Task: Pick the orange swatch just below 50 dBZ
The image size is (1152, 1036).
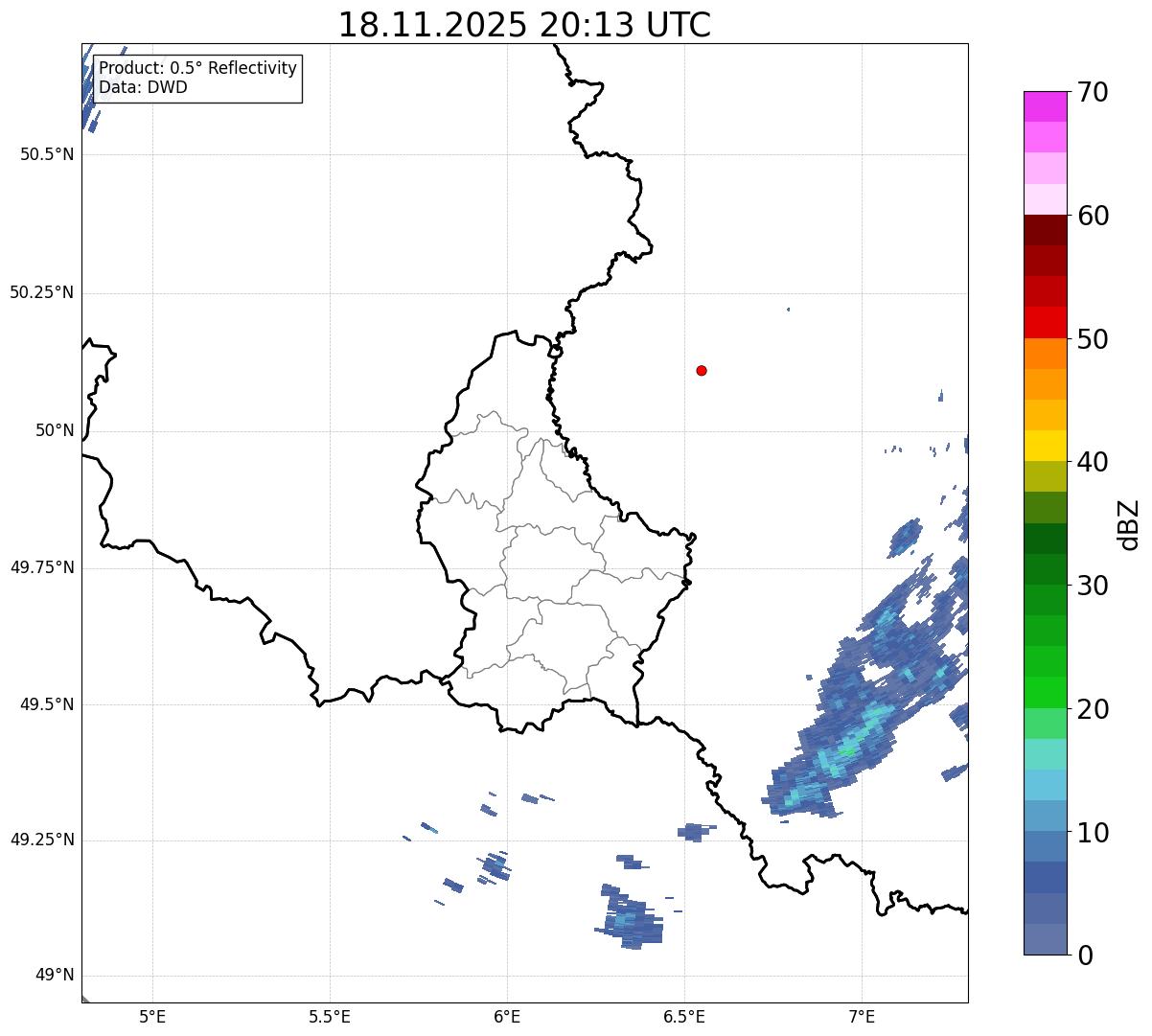Action: (x=1046, y=354)
